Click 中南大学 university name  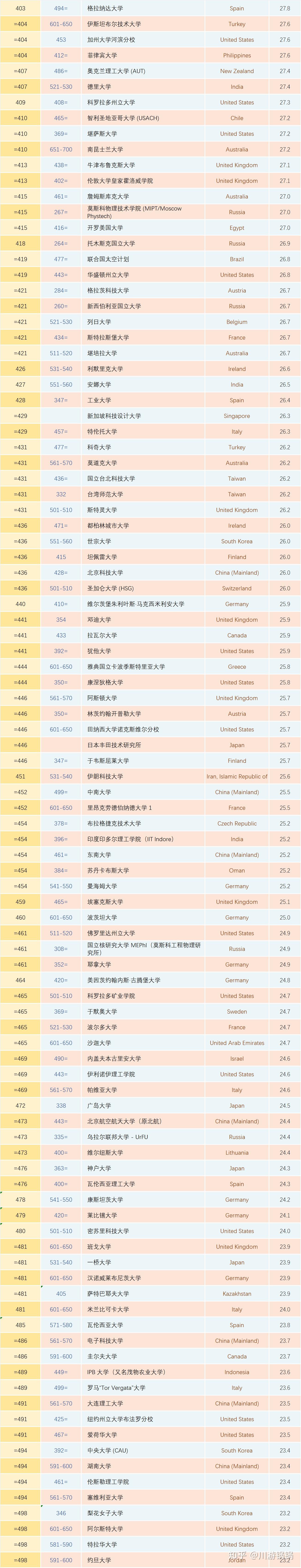pyautogui.click(x=99, y=793)
